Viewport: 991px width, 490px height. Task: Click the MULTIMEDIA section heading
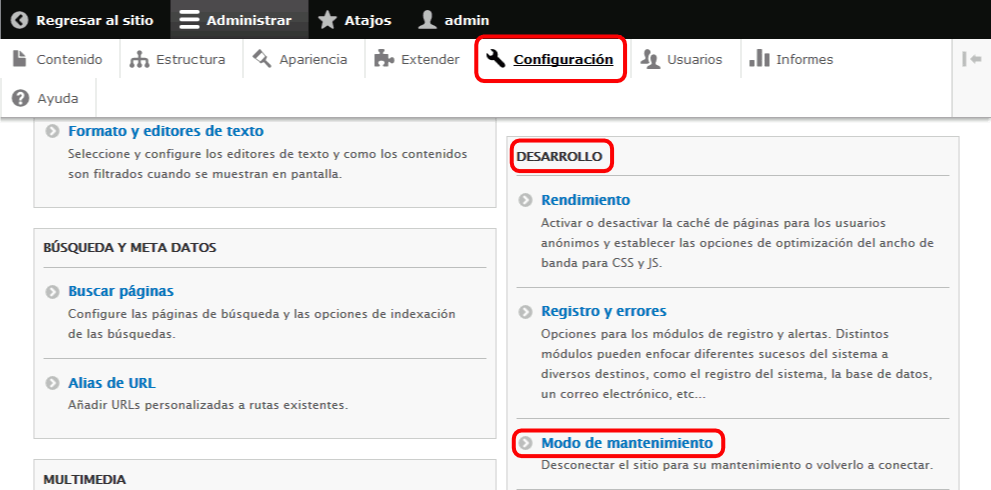click(85, 479)
